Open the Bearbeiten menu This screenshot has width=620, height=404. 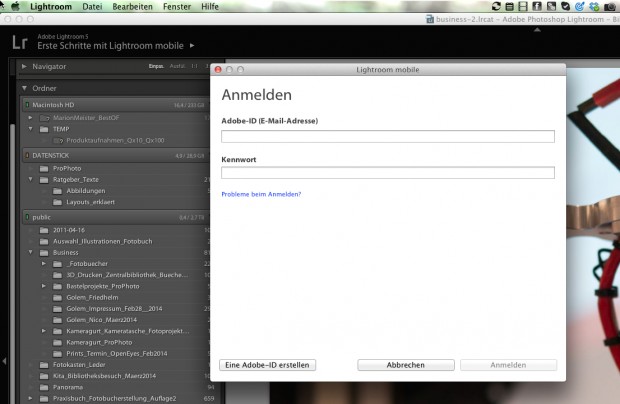(132, 6)
